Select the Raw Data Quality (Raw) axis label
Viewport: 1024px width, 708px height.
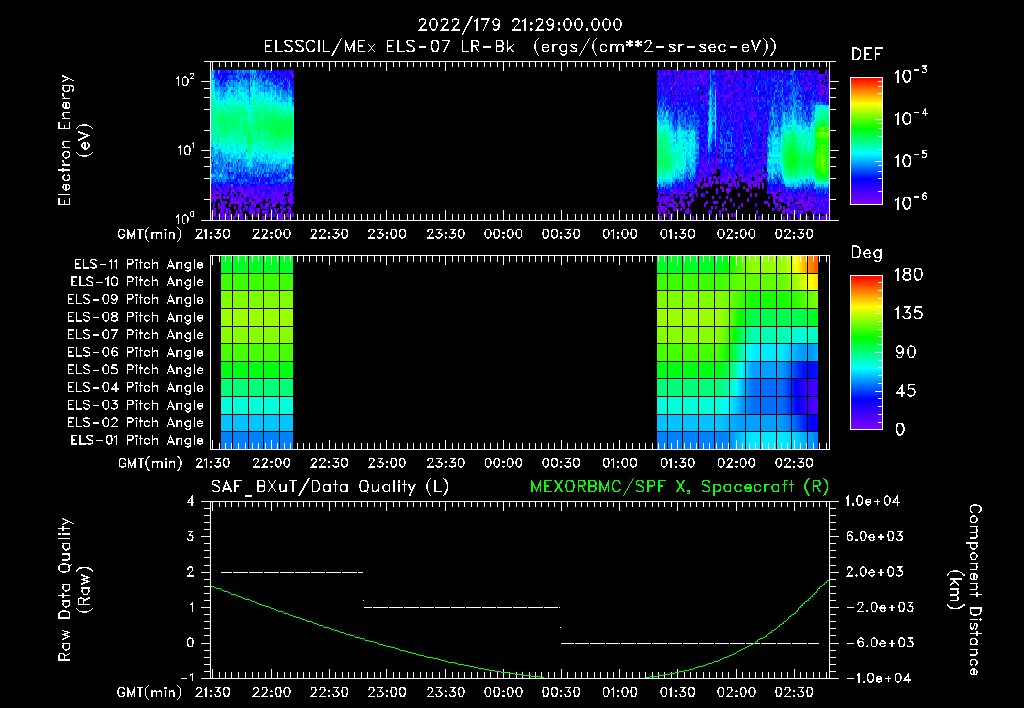74,590
